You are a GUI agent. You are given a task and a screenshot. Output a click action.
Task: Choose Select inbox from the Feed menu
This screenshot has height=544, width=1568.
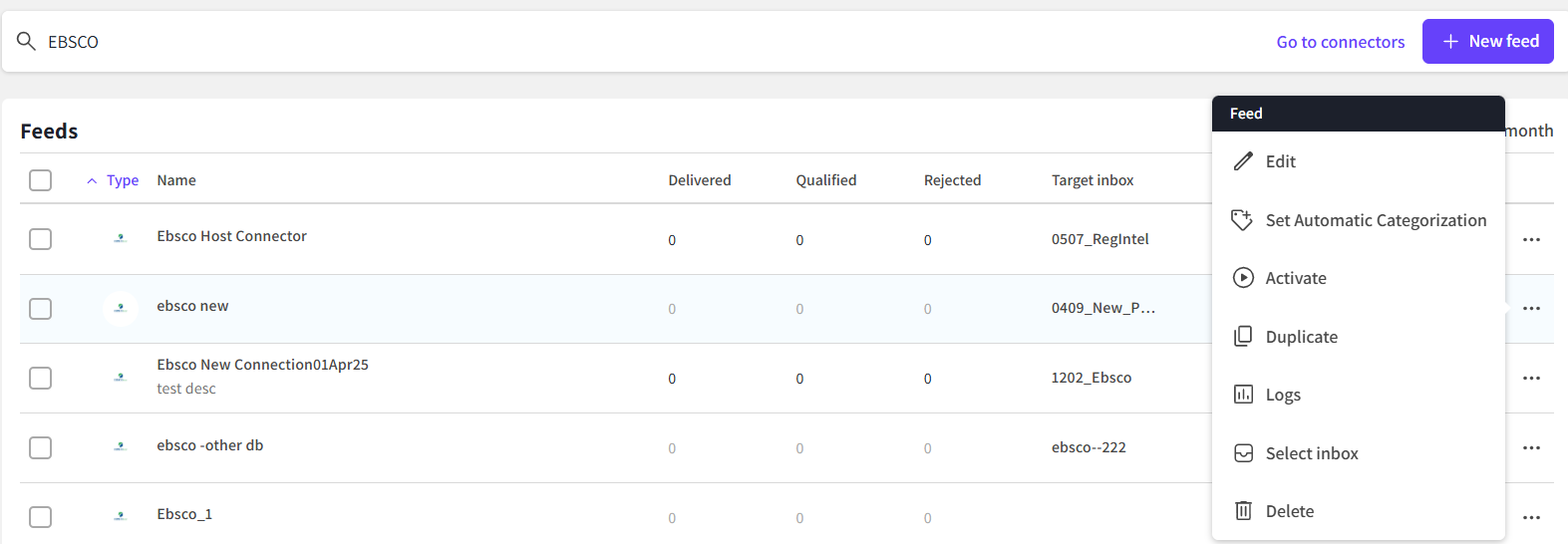1311,453
